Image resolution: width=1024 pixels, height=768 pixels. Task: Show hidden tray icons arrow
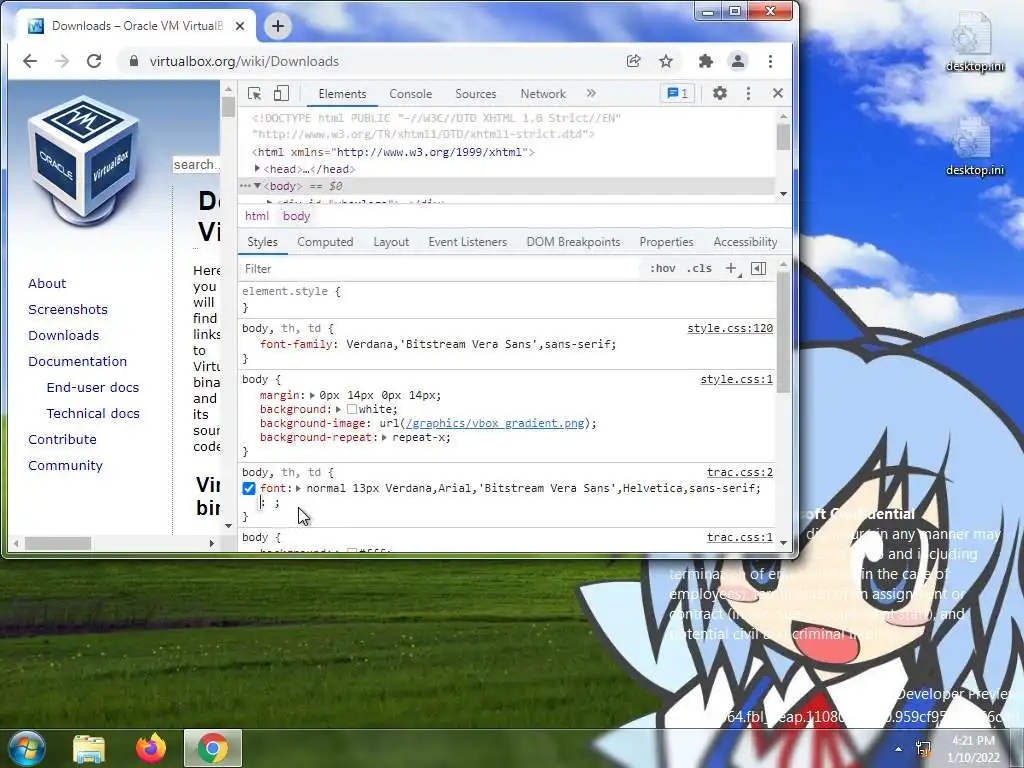tap(899, 749)
